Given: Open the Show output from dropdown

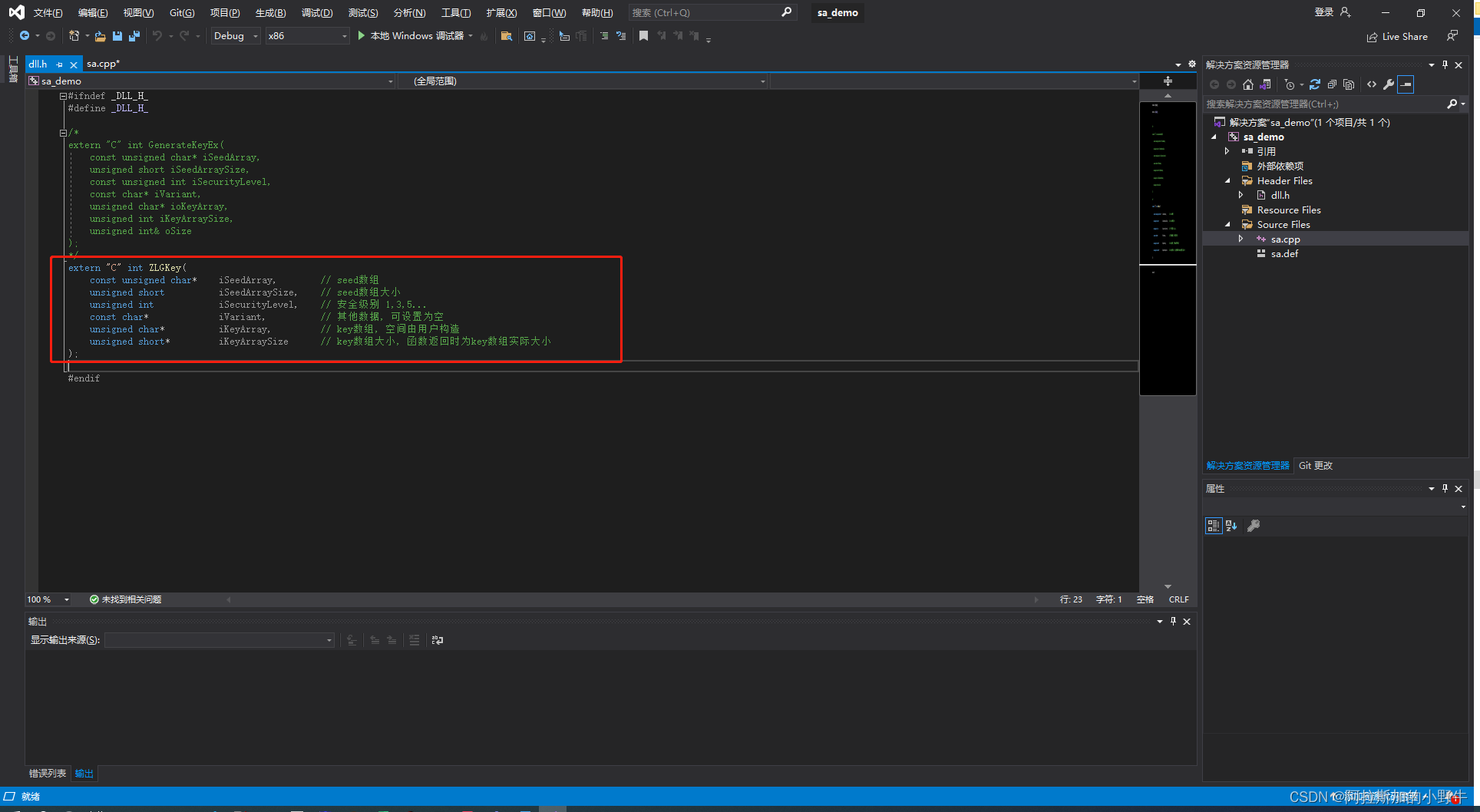Looking at the screenshot, I should (x=220, y=640).
